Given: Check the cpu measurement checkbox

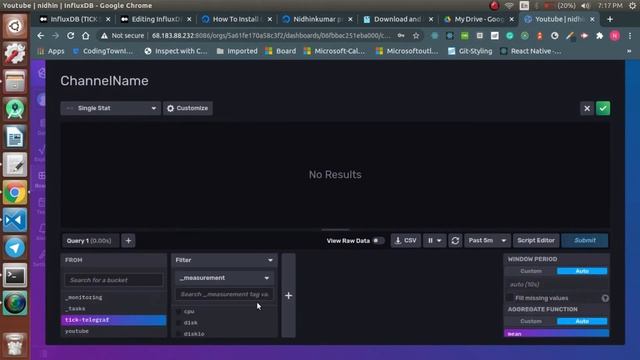Looking at the screenshot, I should click(x=178, y=311).
